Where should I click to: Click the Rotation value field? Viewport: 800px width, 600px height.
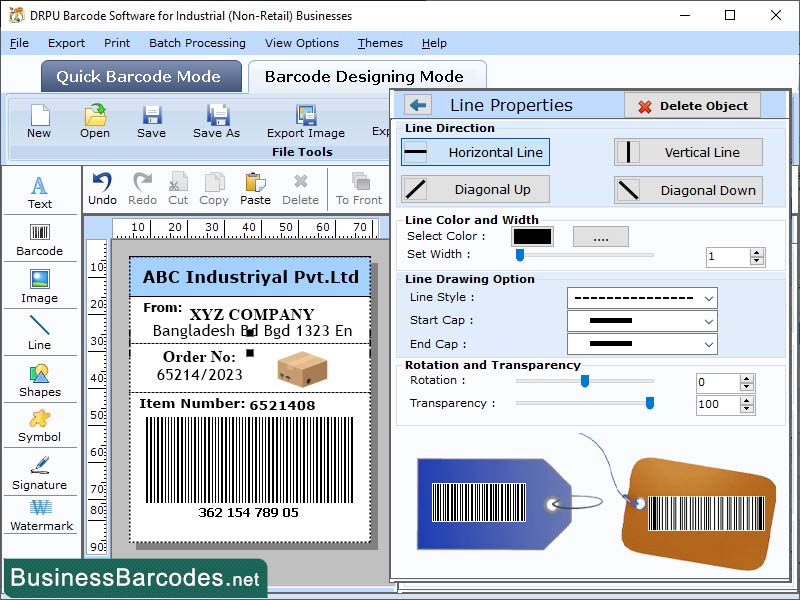point(718,383)
